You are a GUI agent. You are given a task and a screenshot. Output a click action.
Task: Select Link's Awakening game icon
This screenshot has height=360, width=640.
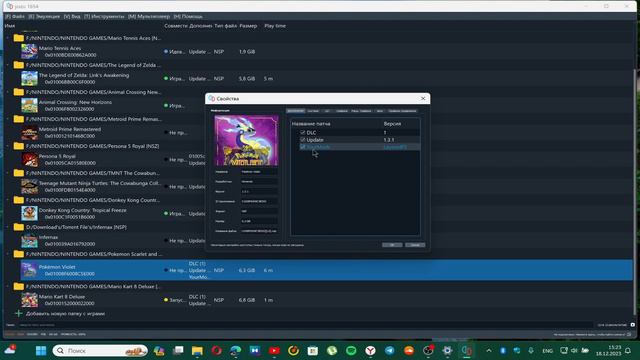point(29,78)
